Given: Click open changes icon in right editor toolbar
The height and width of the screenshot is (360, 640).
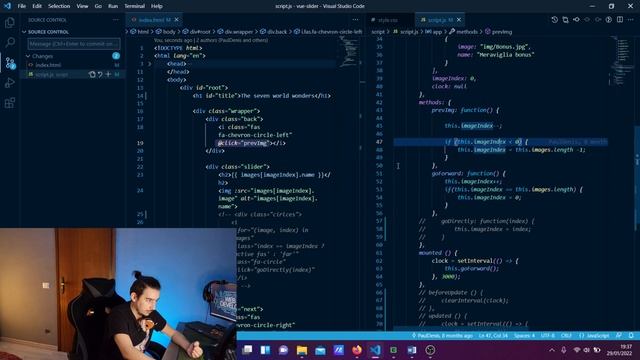Looking at the screenshot, I should coord(565,20).
